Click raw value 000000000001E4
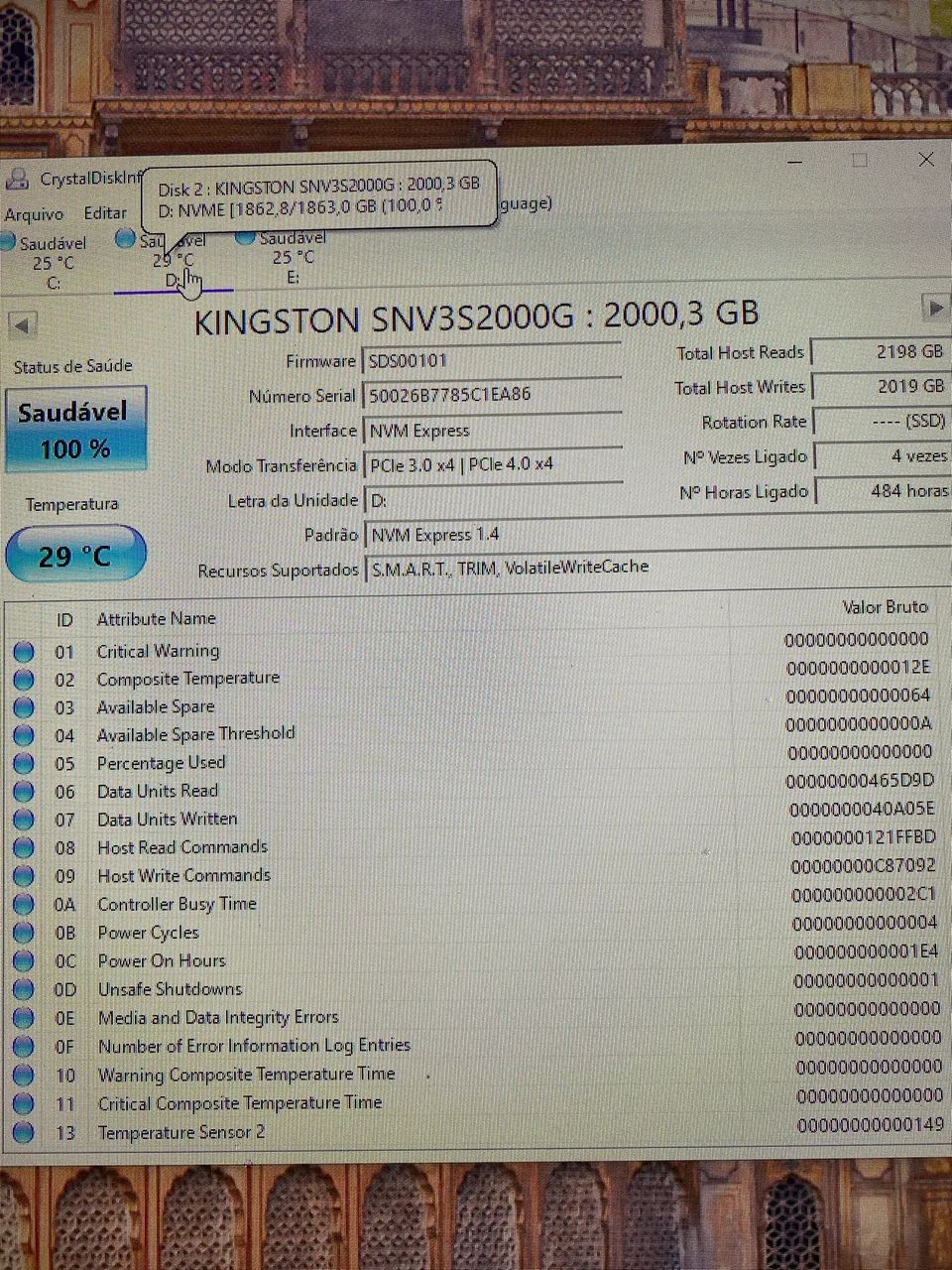 [866, 952]
